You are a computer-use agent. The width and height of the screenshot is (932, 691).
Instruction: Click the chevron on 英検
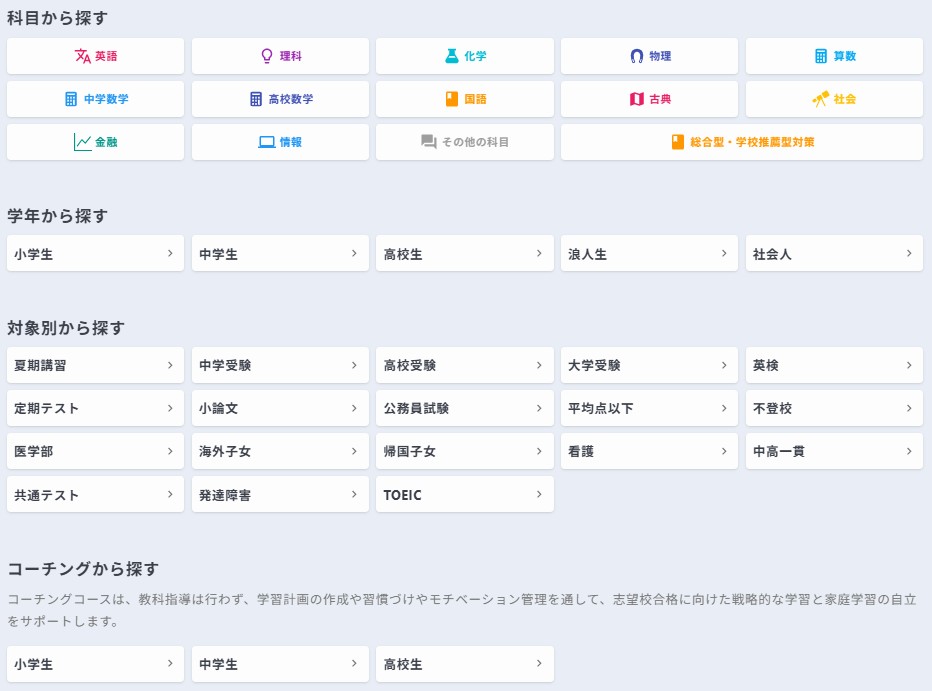[909, 365]
